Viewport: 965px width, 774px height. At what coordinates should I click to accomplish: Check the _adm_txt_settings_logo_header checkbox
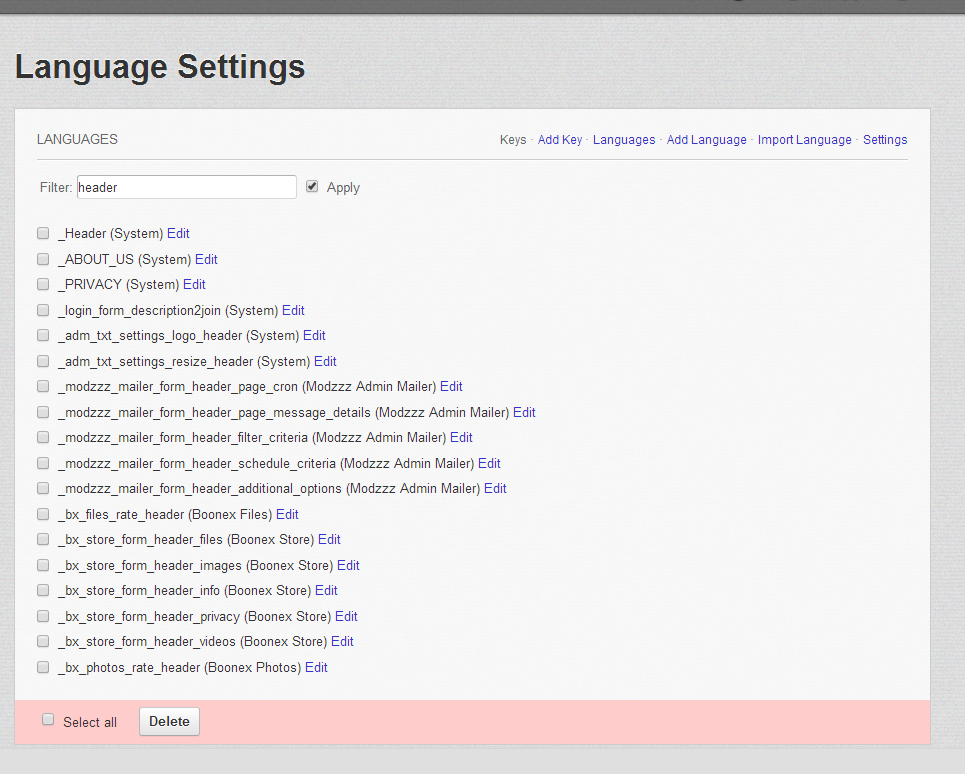[43, 335]
